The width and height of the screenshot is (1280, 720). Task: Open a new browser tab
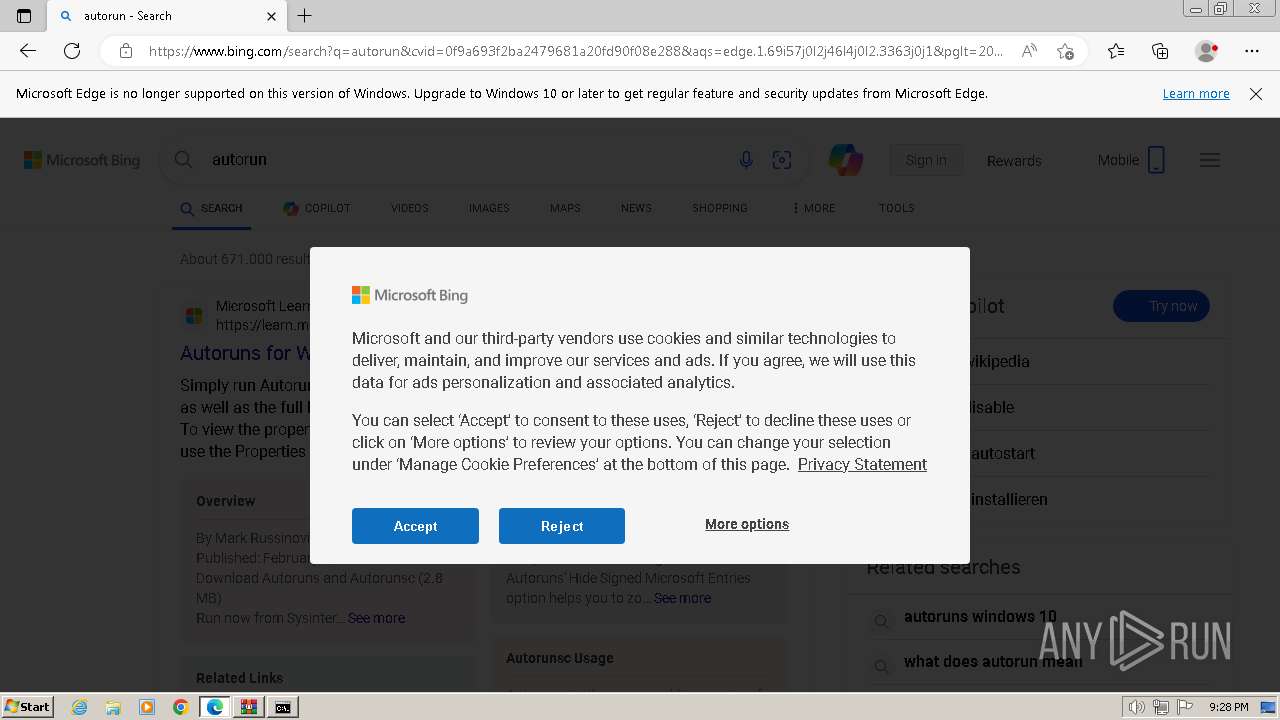305,16
